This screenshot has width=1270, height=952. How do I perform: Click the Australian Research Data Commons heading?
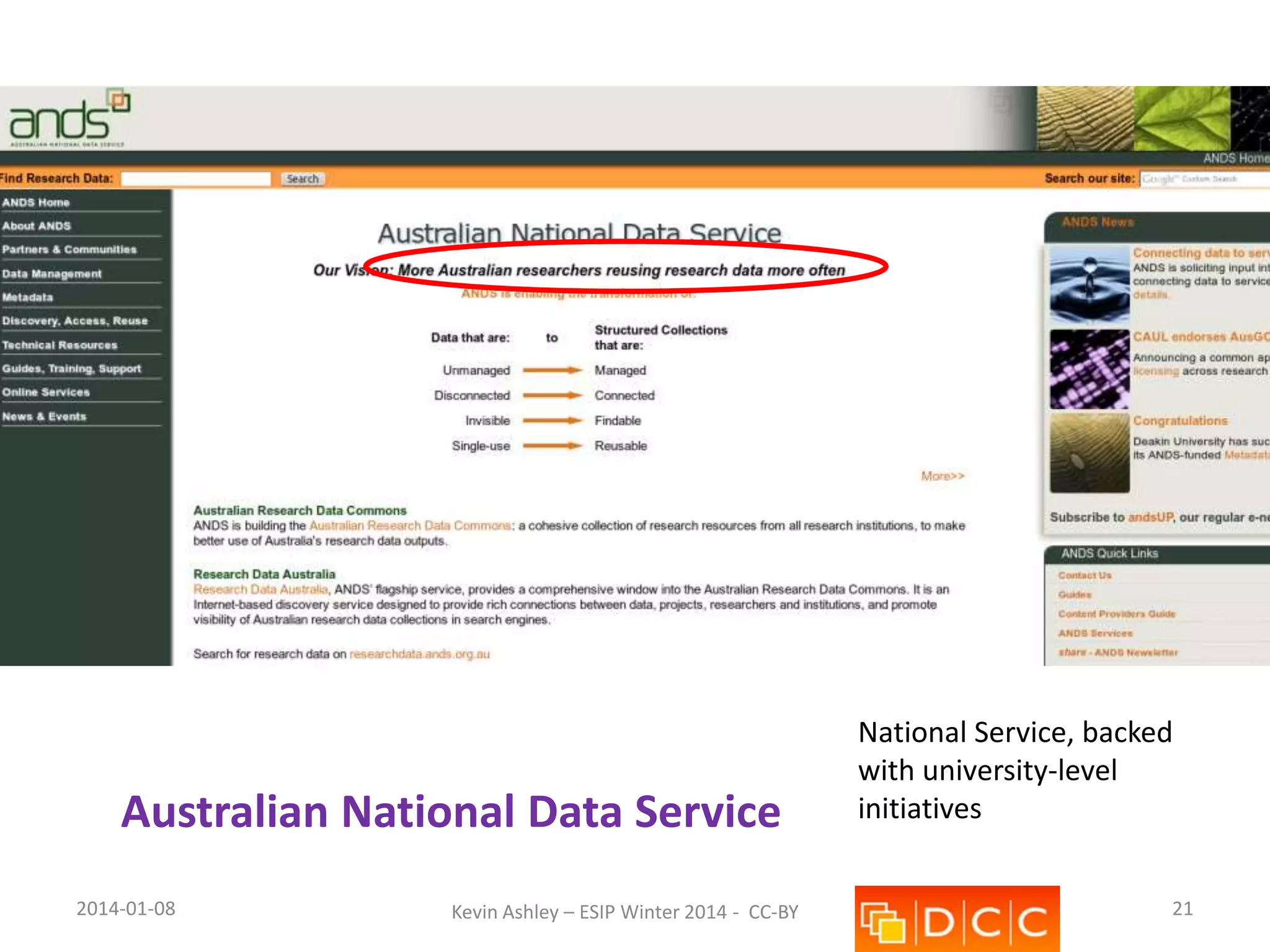(x=300, y=511)
